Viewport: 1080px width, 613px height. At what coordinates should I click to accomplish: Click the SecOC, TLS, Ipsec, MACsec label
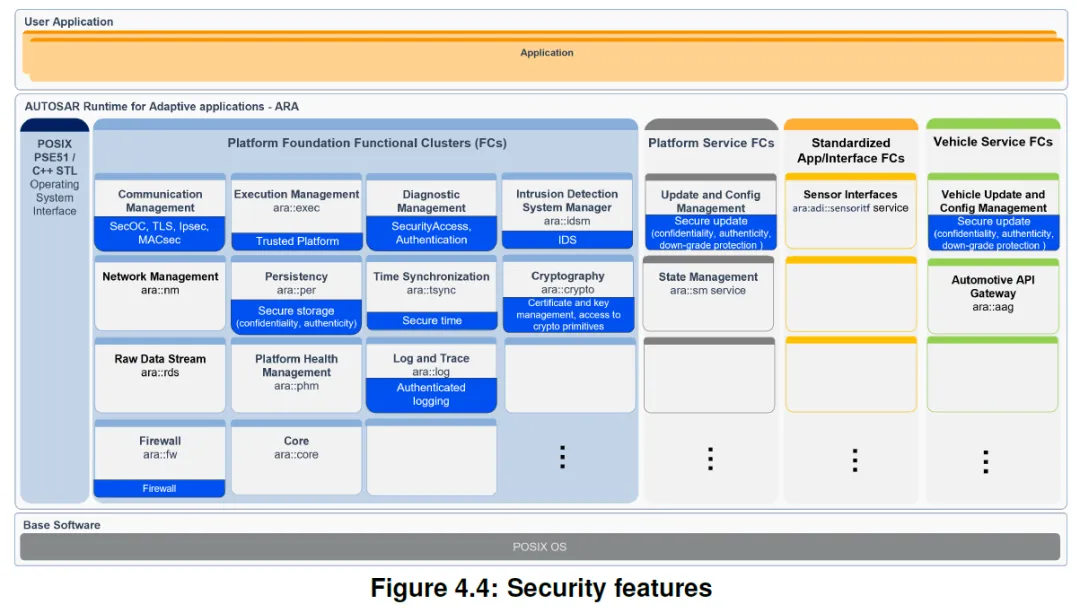coord(160,233)
